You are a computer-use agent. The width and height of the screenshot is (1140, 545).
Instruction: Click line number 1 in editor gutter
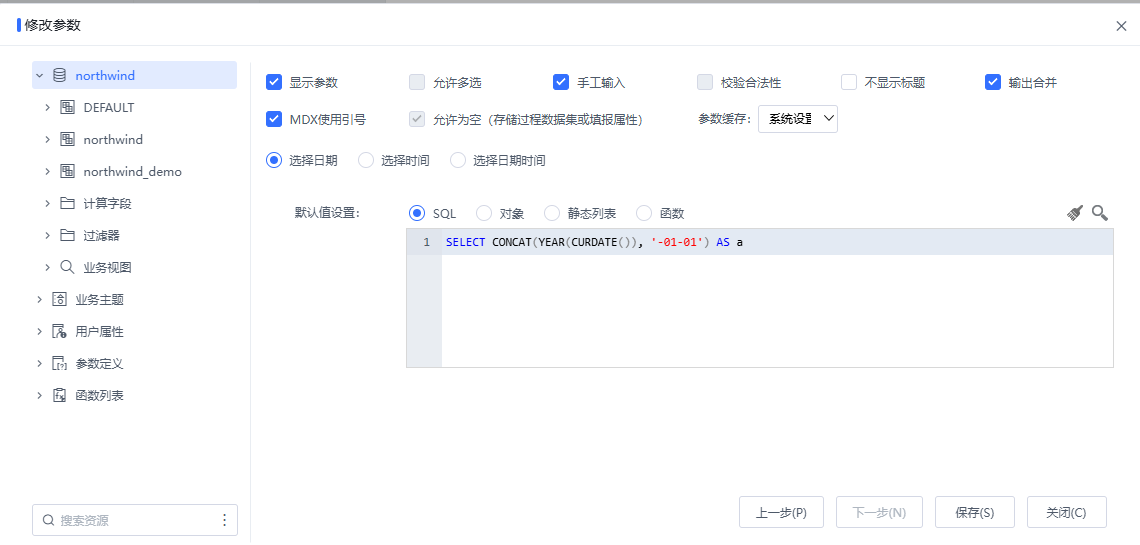pos(426,242)
